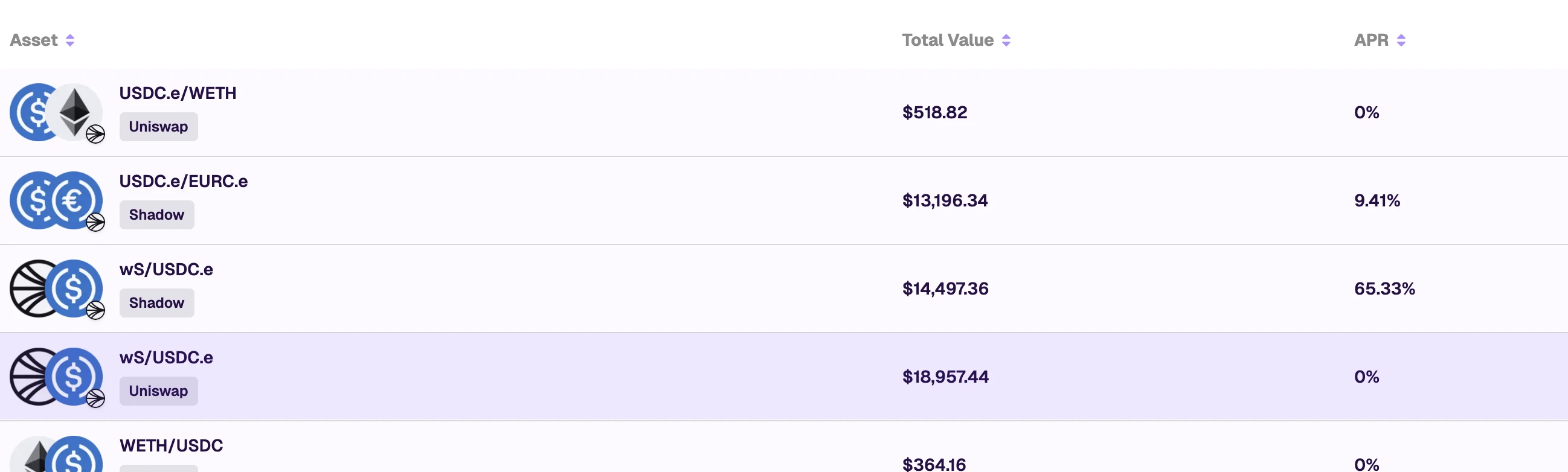Image resolution: width=1568 pixels, height=472 pixels.
Task: Click the USDC.e/EURC.e token pair icon
Action: [x=56, y=201]
